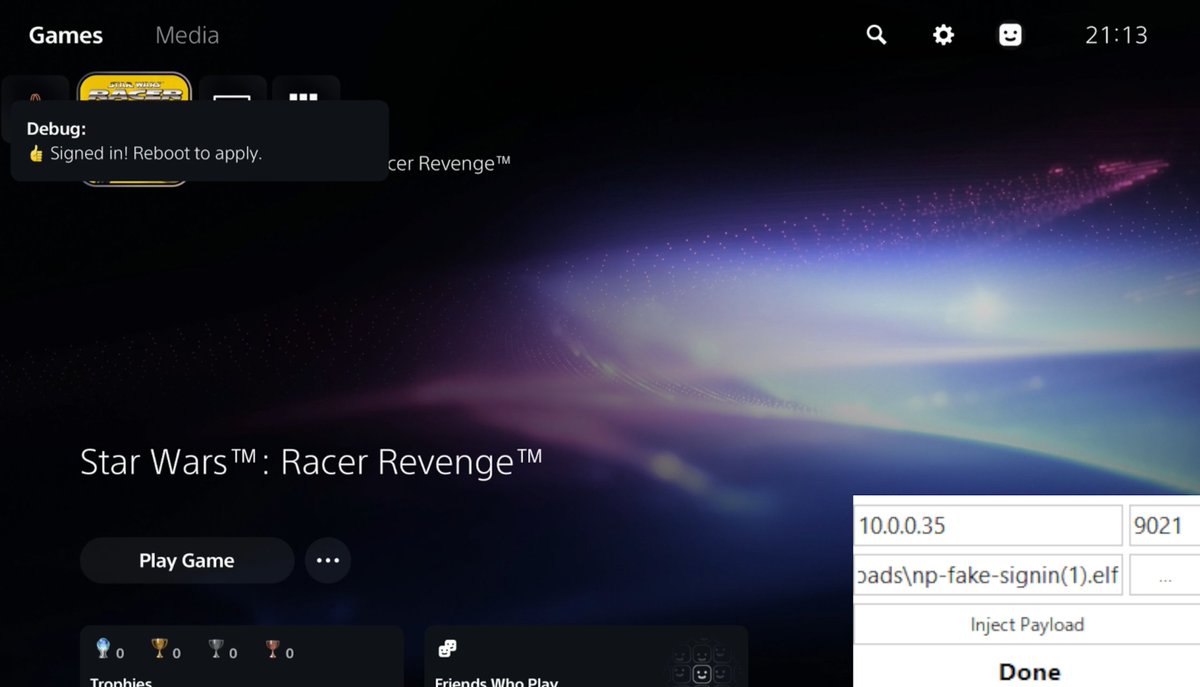Viewport: 1200px width, 687px height.
Task: Click the large Star Wars: Racer Revenge title
Action: pos(311,462)
